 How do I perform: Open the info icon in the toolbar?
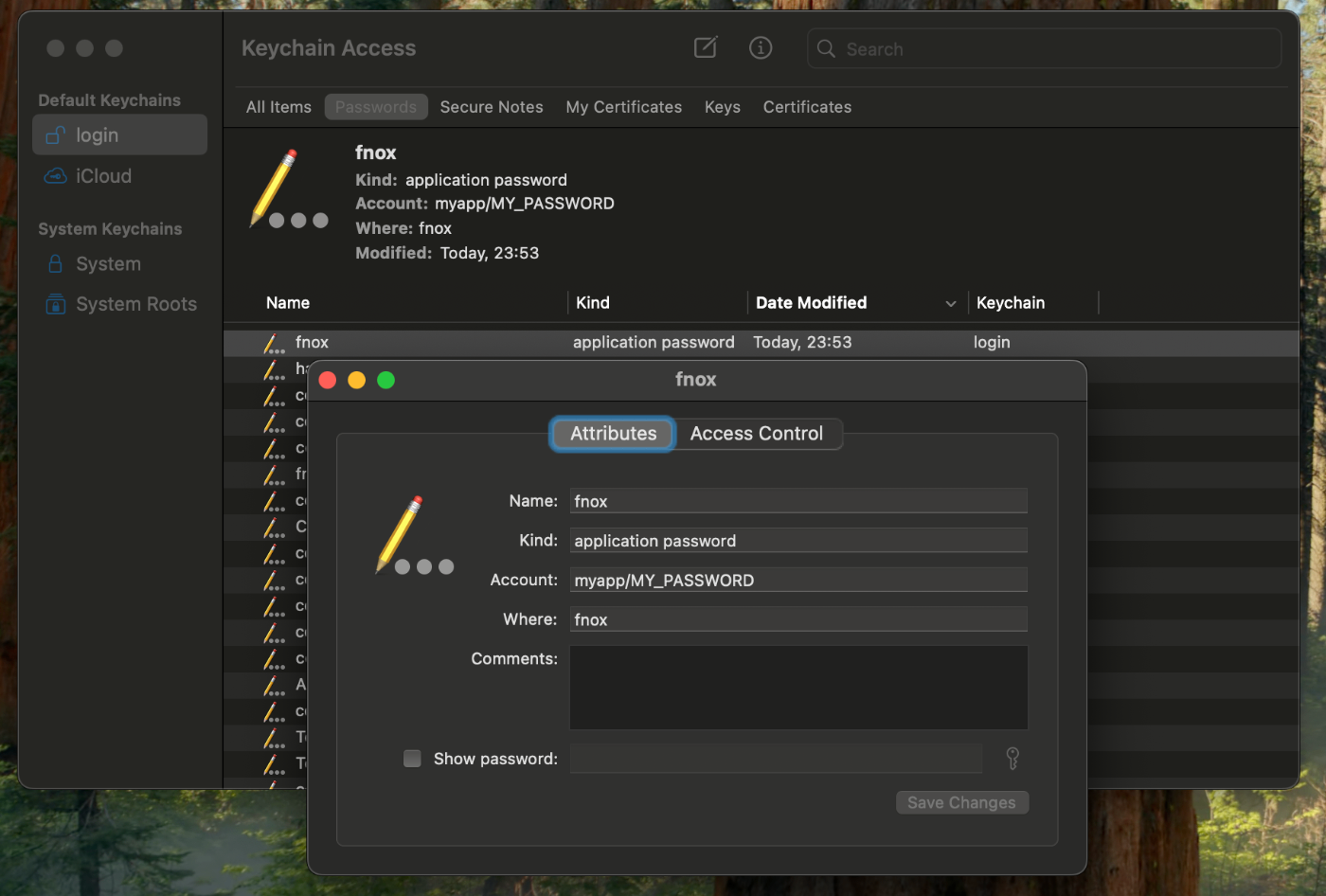point(761,47)
